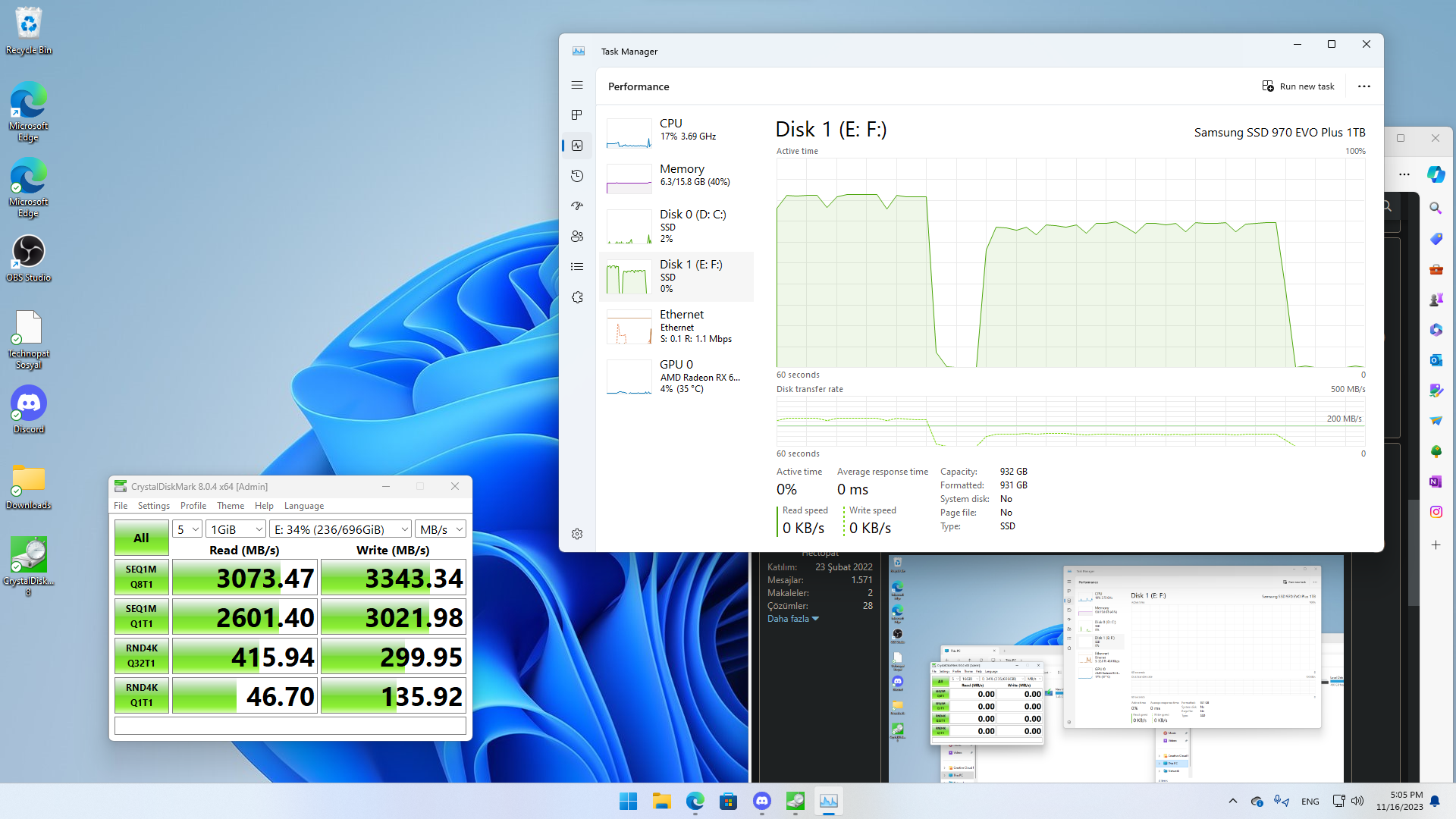Viewport: 1456px width, 819px height.
Task: Open App history in Task Manager sidebar
Action: pos(577,176)
